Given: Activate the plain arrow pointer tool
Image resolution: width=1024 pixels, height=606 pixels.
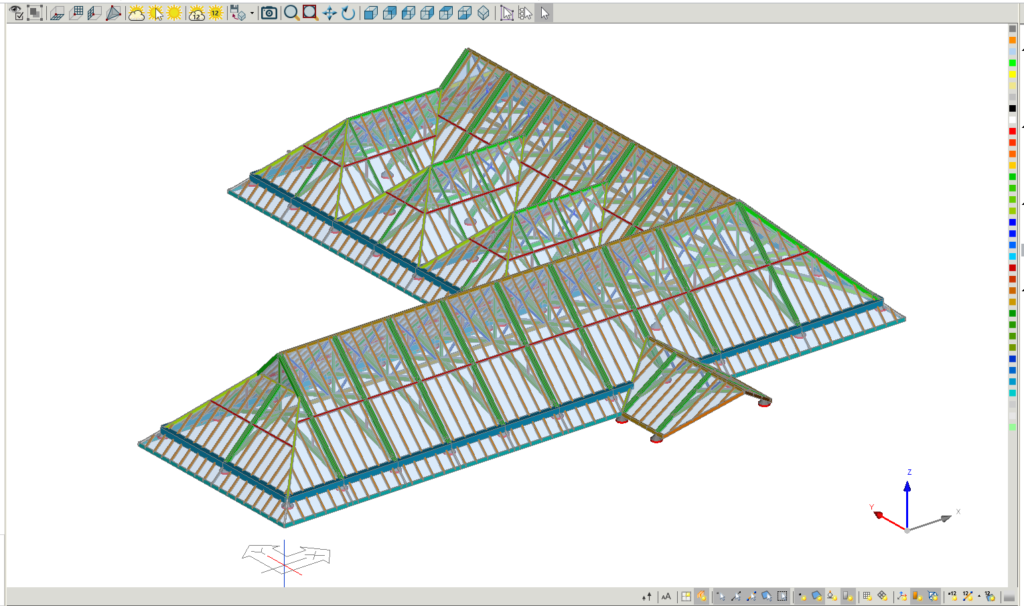Looking at the screenshot, I should [x=544, y=13].
